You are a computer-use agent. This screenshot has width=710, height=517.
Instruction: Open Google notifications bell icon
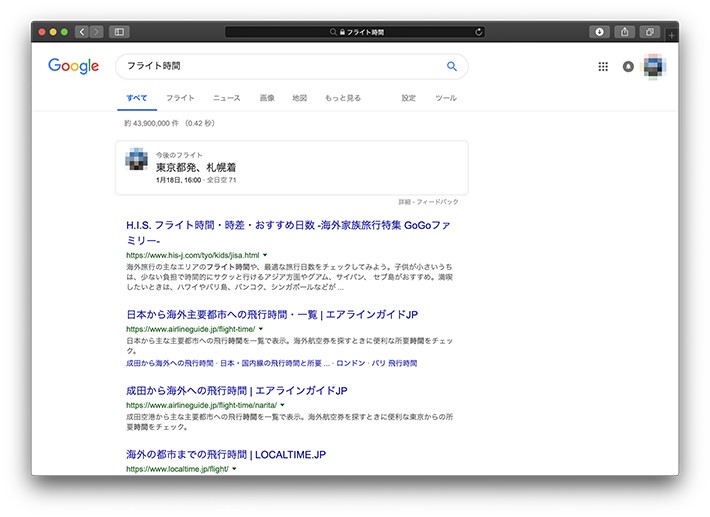click(628, 67)
